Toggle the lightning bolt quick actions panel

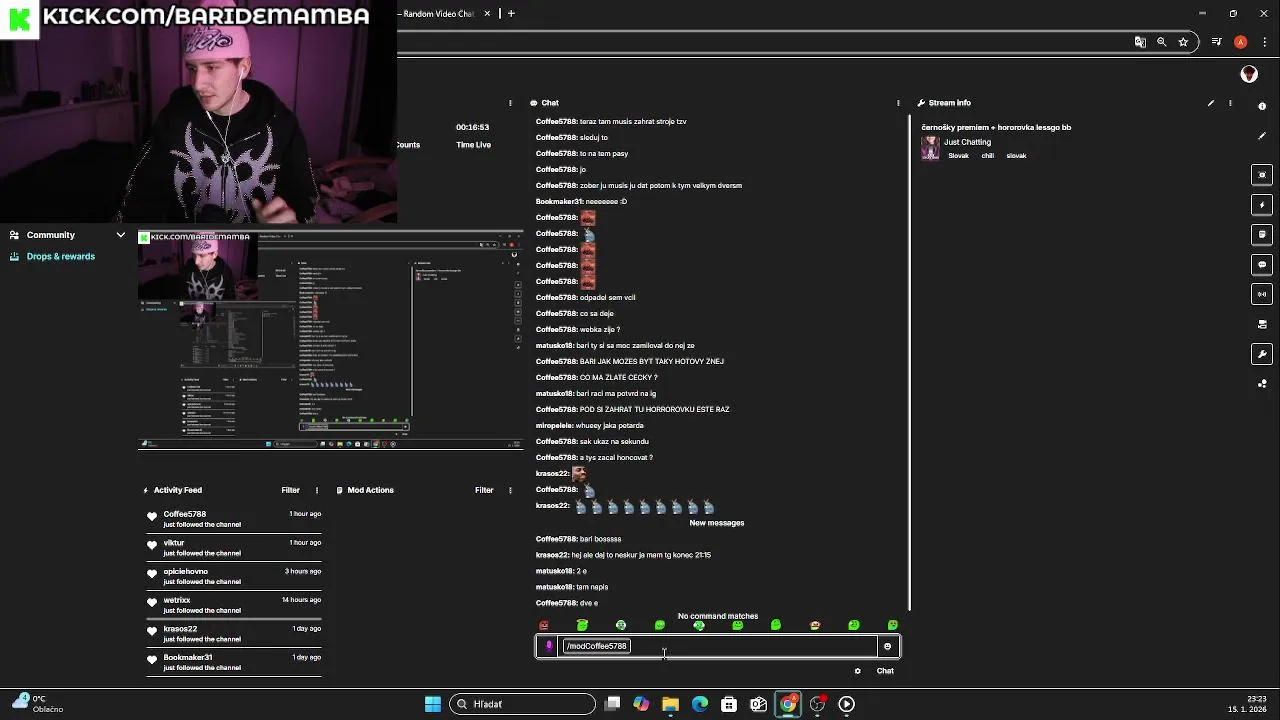[1262, 205]
